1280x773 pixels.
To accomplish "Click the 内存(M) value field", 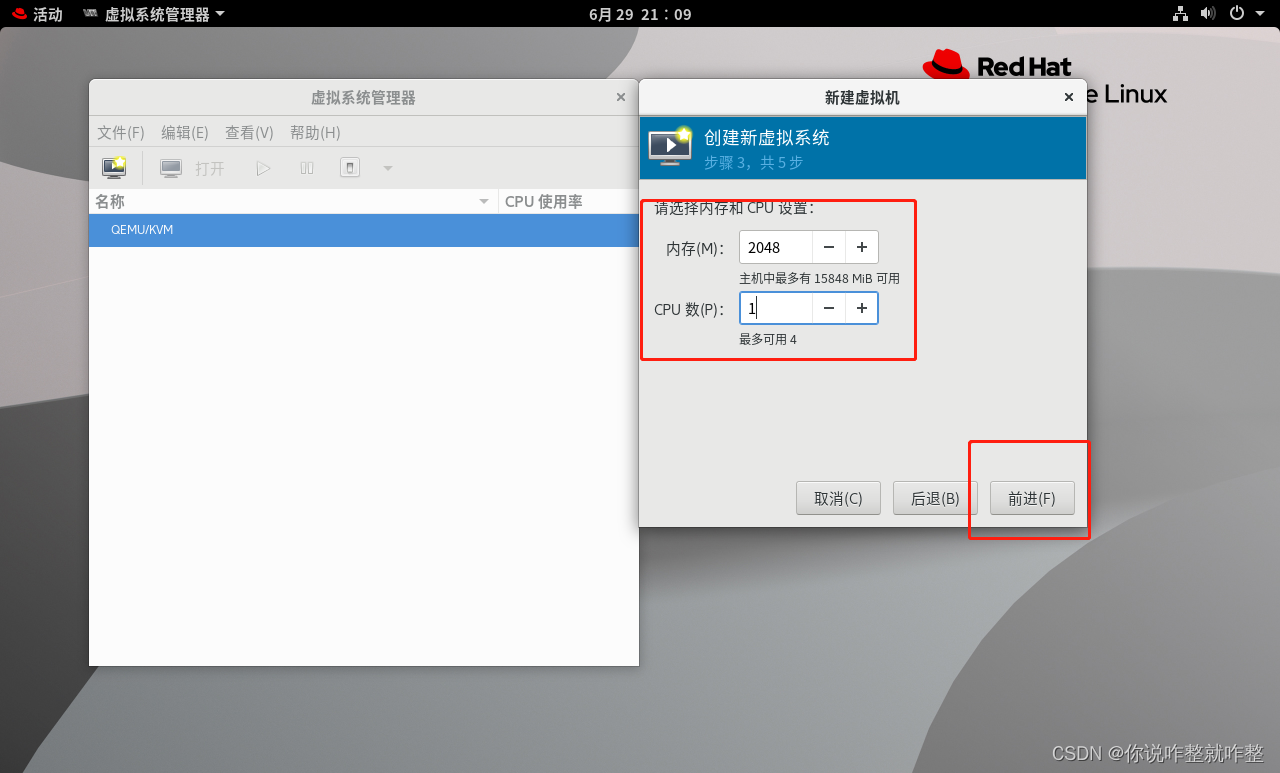I will click(776, 247).
